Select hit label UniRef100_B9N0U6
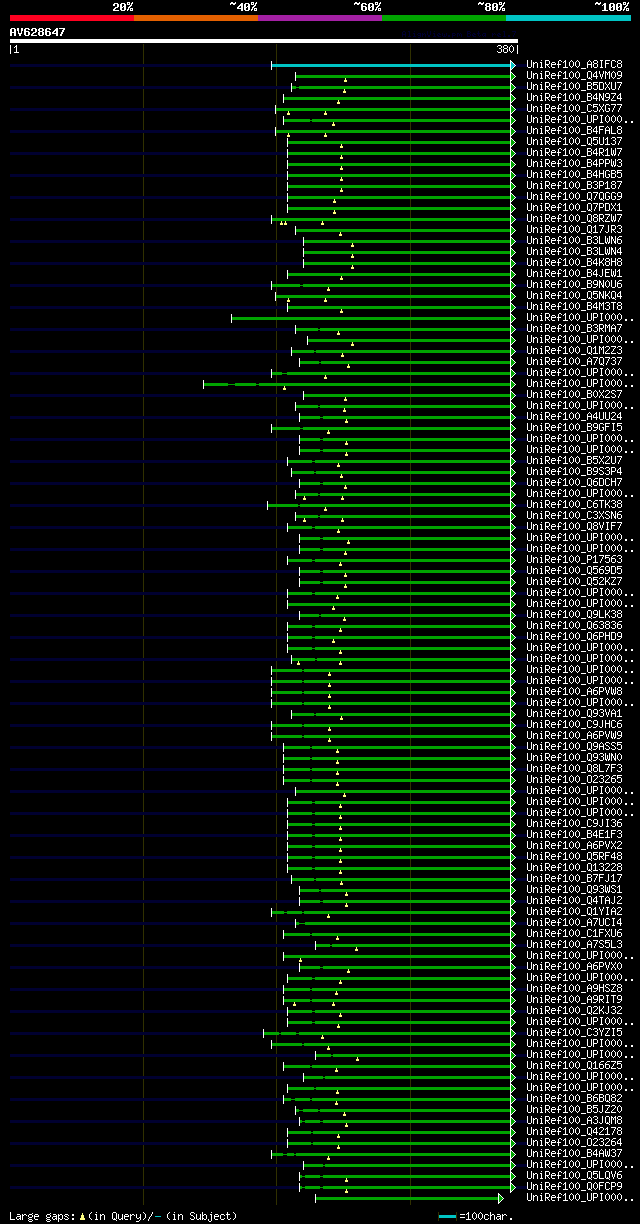Viewport: 640px width, 1224px height. pos(574,285)
